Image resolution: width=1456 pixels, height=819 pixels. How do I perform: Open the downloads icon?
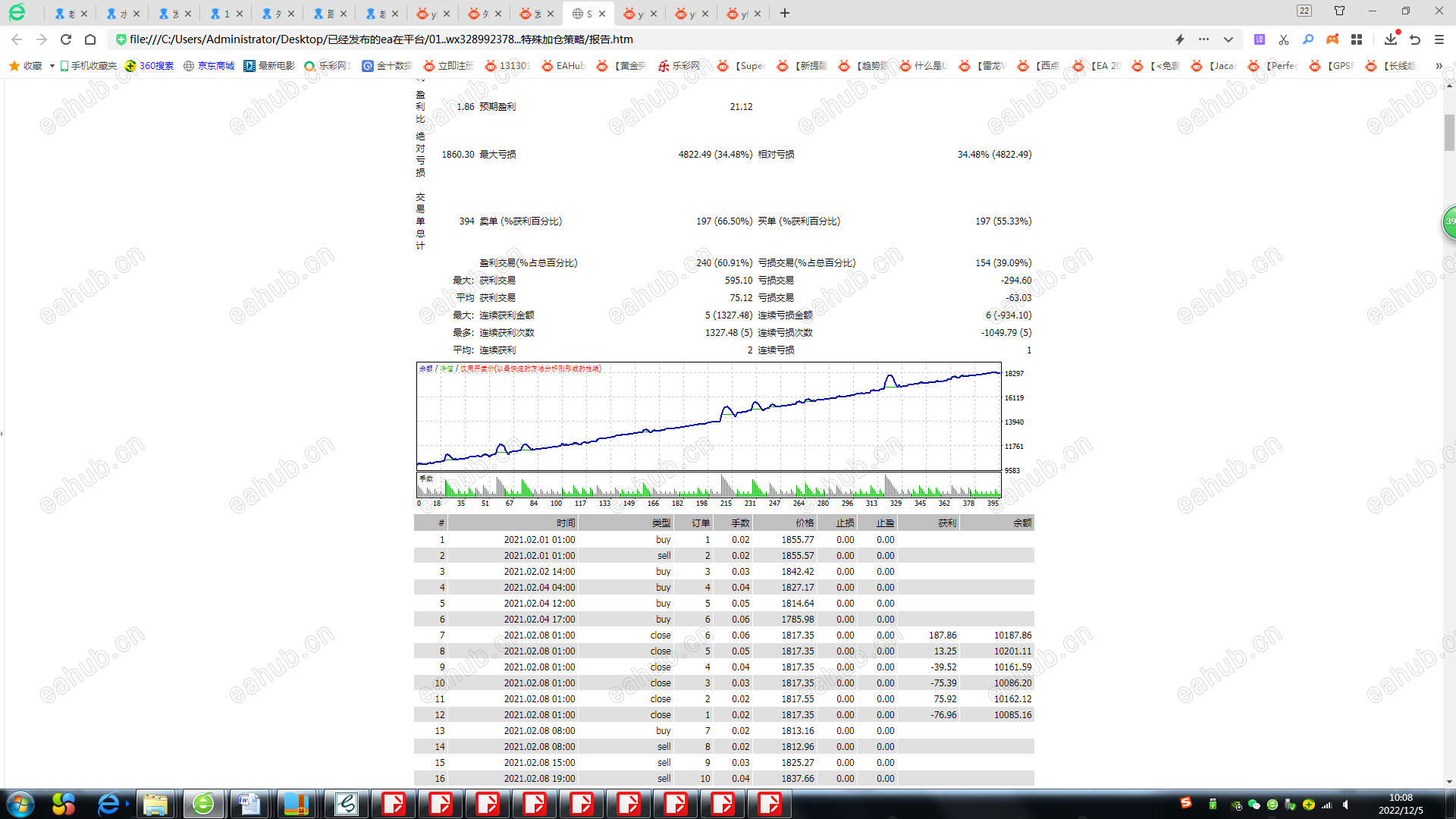click(x=1390, y=39)
